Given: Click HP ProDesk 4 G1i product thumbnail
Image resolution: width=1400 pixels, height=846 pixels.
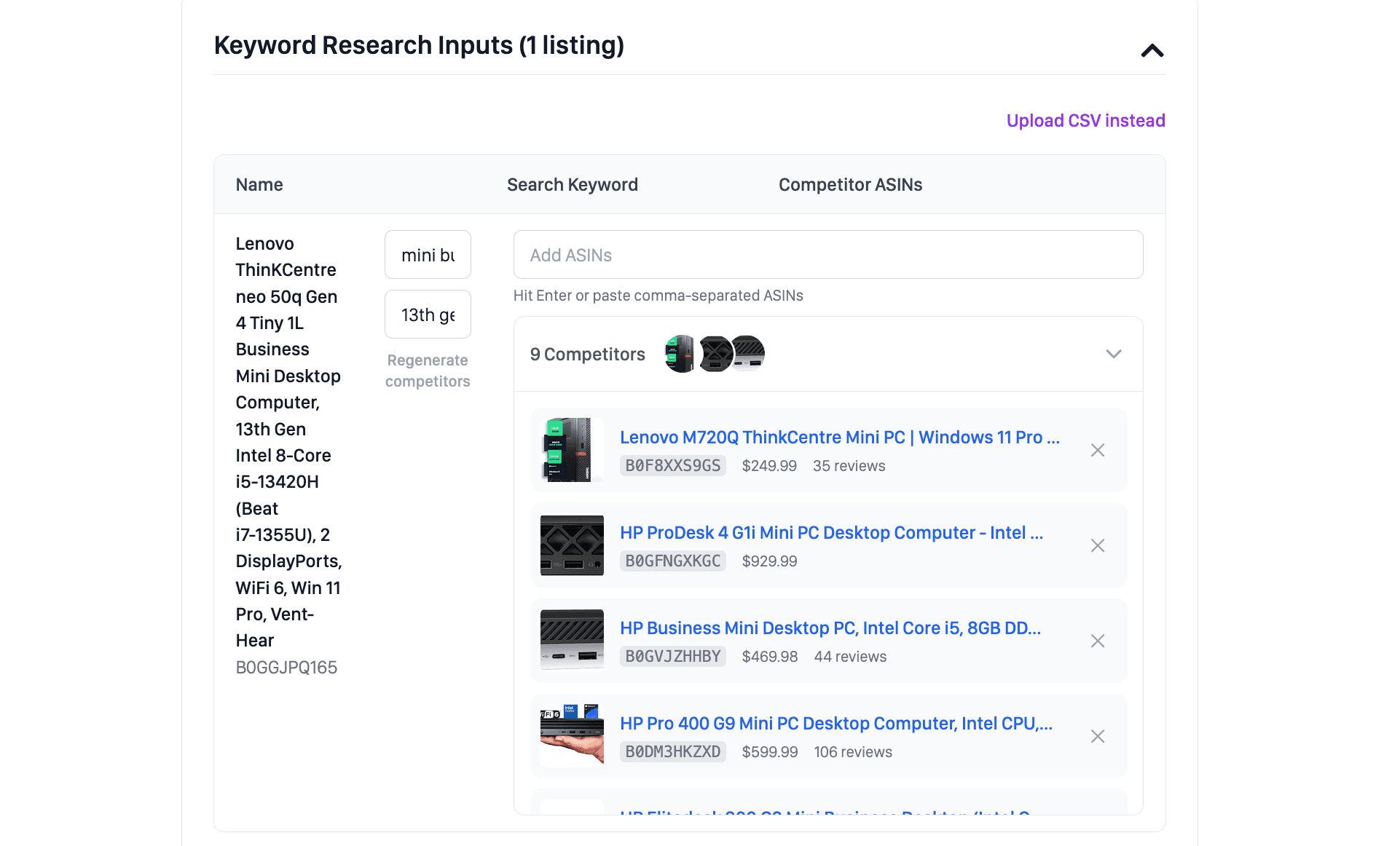Looking at the screenshot, I should coord(572,545).
